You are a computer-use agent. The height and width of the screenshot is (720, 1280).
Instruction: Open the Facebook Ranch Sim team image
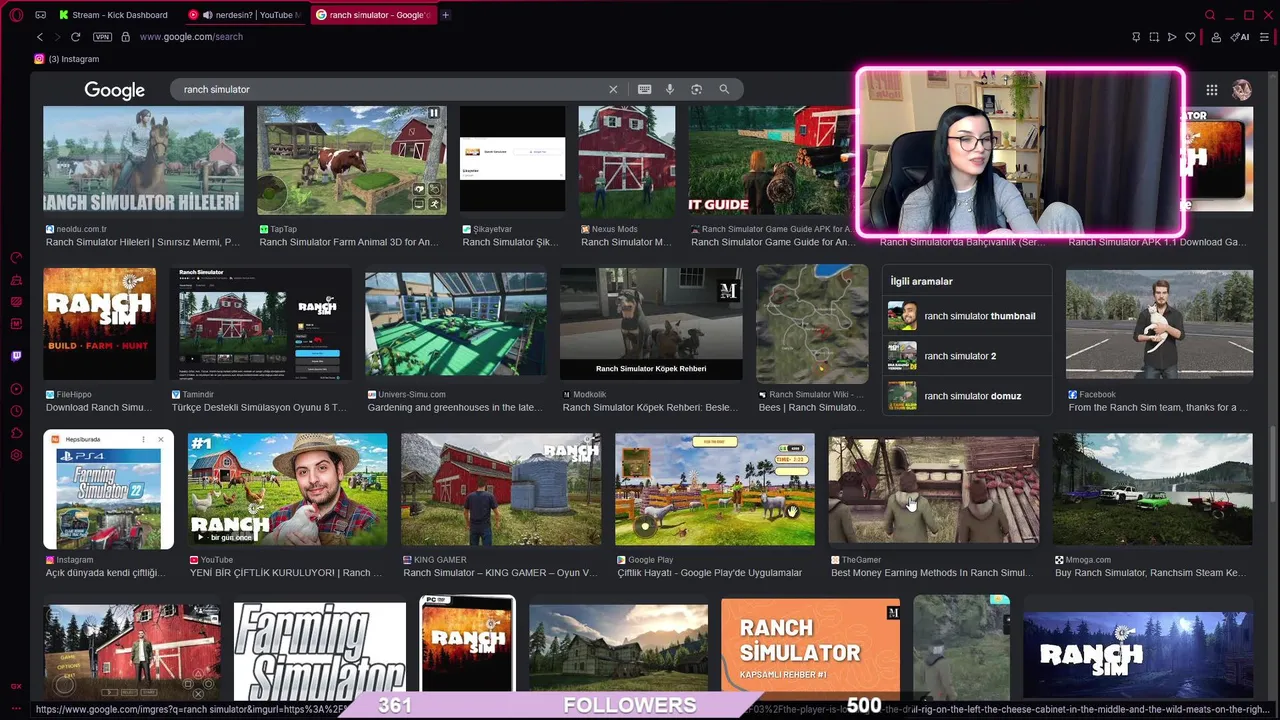pyautogui.click(x=1159, y=324)
